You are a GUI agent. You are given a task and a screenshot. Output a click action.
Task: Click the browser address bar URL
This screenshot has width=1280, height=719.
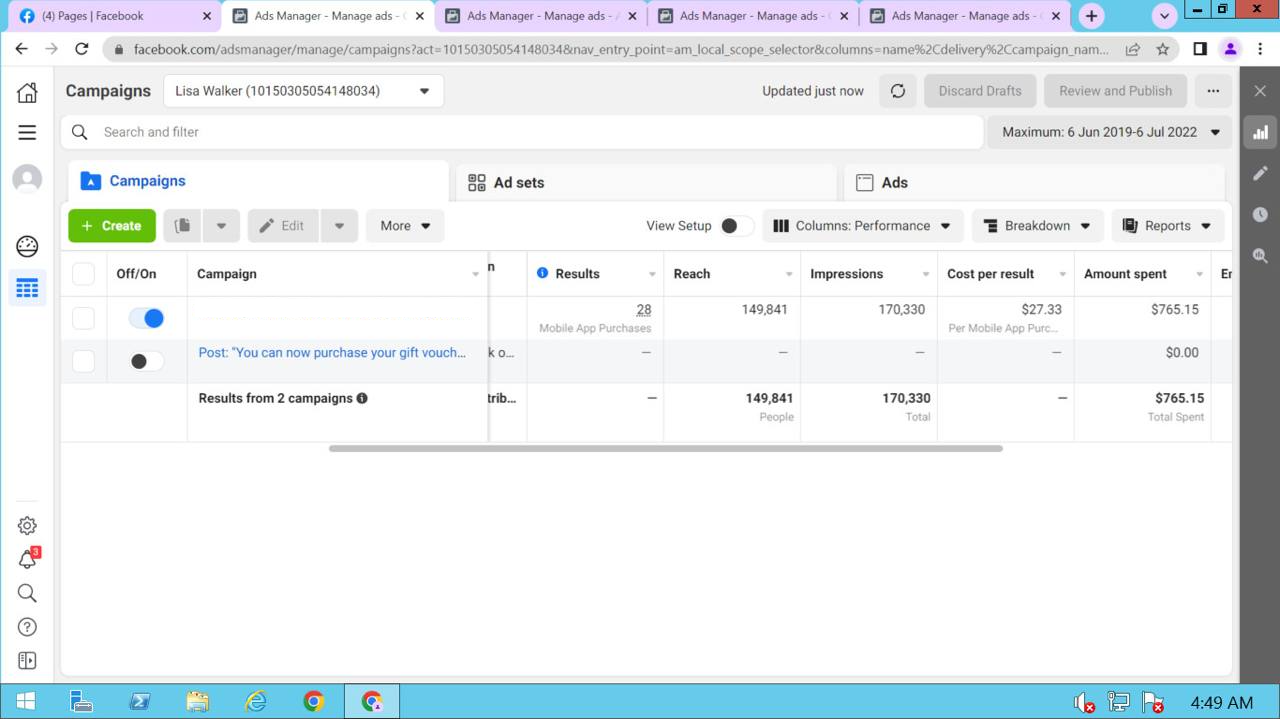click(x=620, y=48)
